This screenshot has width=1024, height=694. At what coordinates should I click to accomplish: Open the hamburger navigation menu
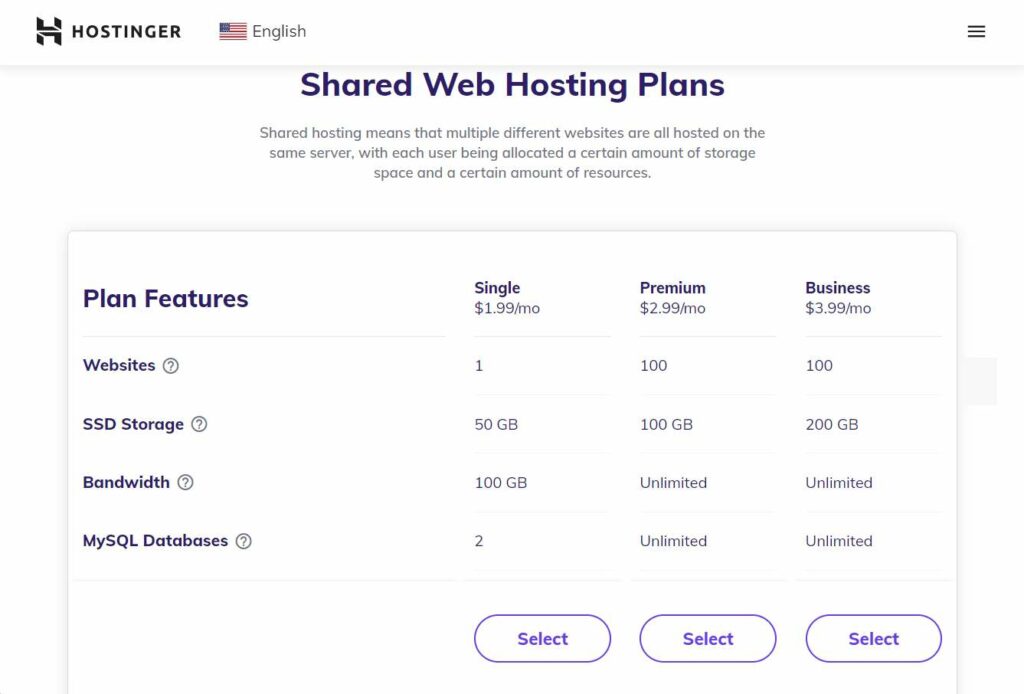[976, 31]
